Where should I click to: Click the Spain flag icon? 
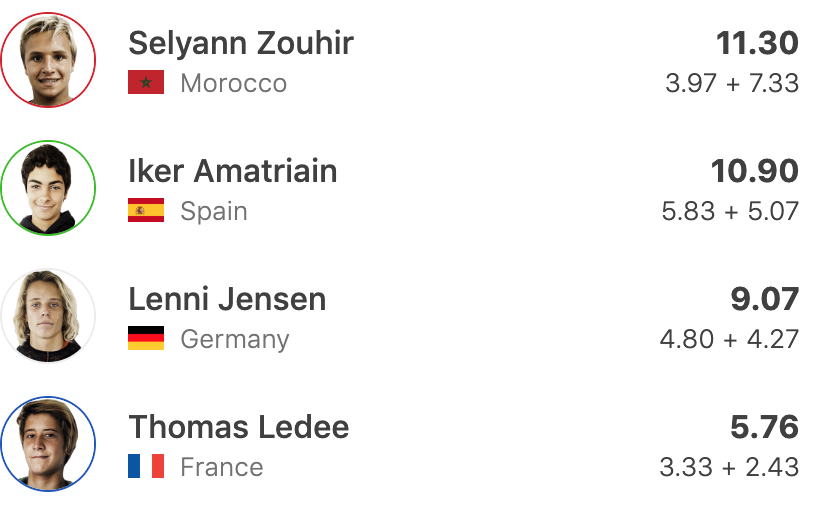click(x=146, y=211)
